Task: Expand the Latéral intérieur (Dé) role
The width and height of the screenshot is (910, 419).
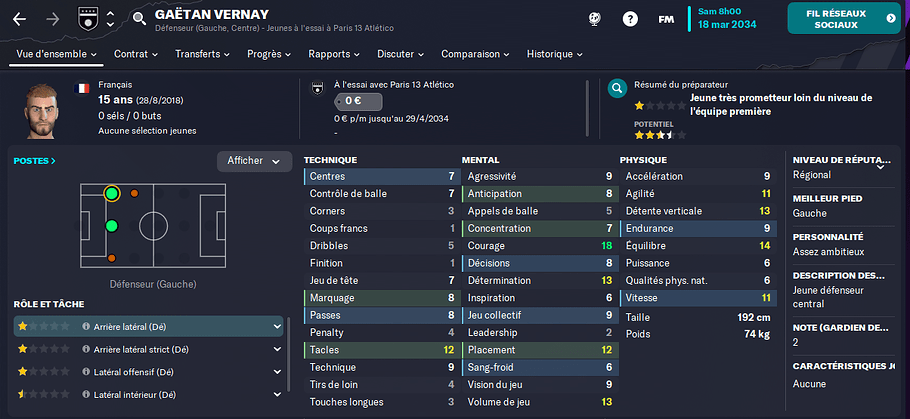Action: click(x=277, y=395)
